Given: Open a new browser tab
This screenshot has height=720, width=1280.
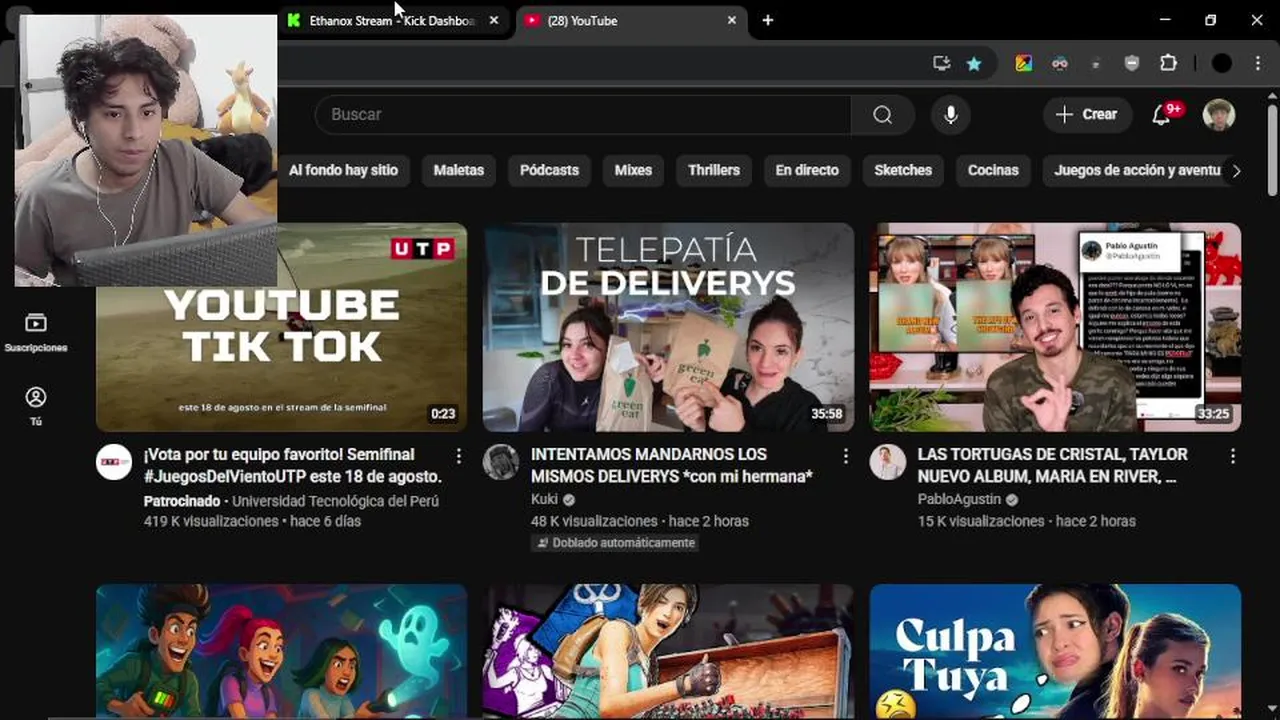Looking at the screenshot, I should click(767, 20).
